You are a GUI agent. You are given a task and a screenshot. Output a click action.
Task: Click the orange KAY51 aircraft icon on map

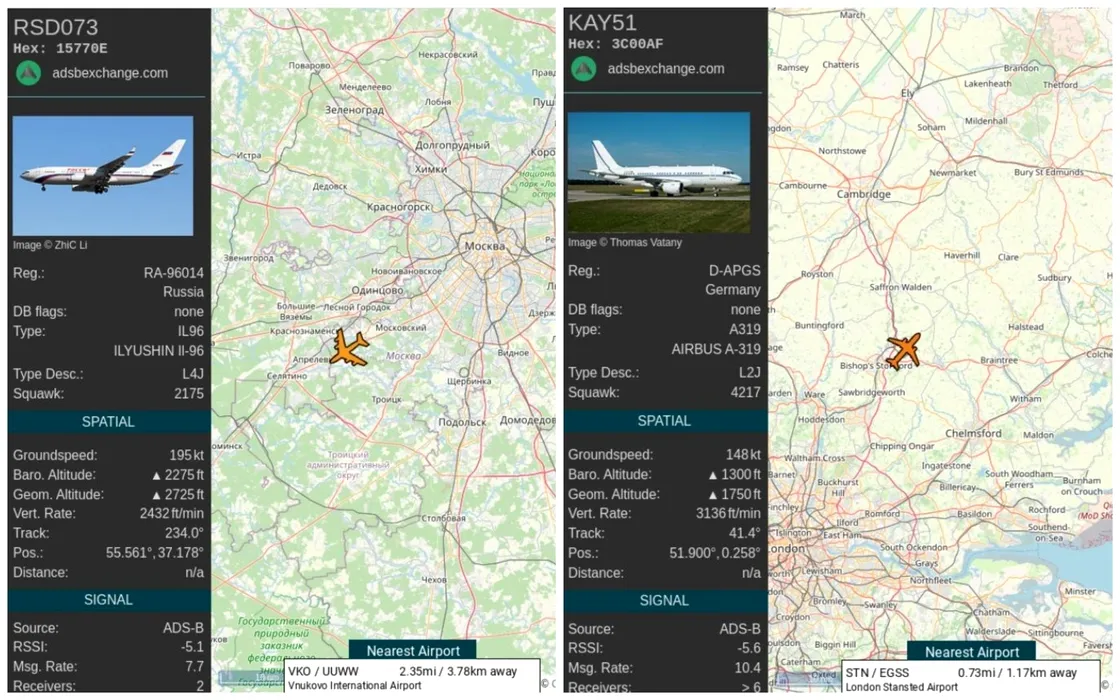click(x=904, y=351)
